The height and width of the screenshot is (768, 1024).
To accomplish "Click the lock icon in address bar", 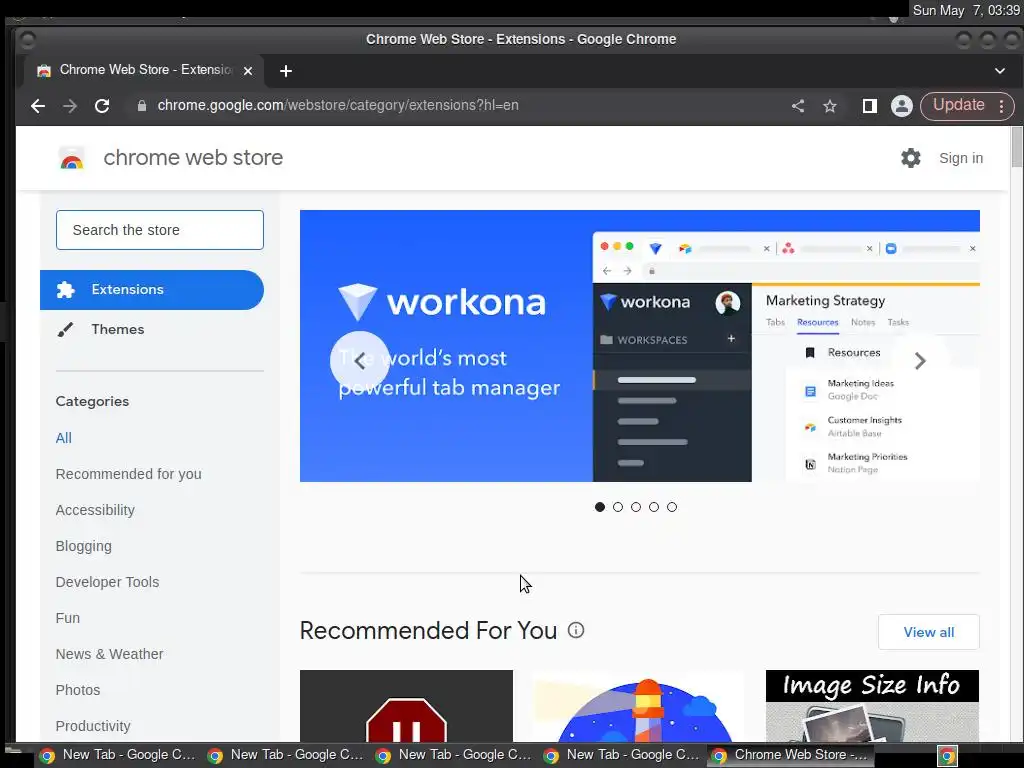I will 142,106.
